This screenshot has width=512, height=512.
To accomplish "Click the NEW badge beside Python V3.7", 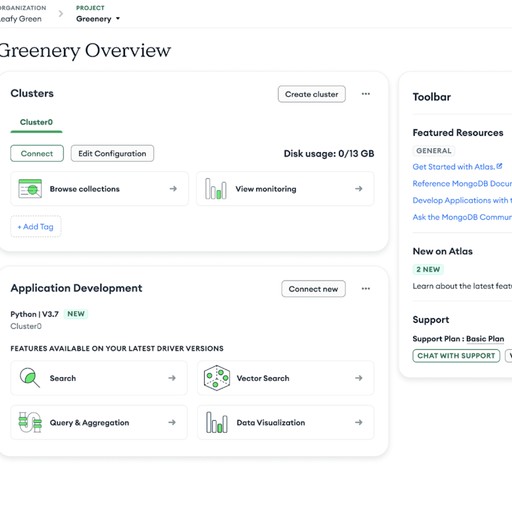I will [x=76, y=314].
